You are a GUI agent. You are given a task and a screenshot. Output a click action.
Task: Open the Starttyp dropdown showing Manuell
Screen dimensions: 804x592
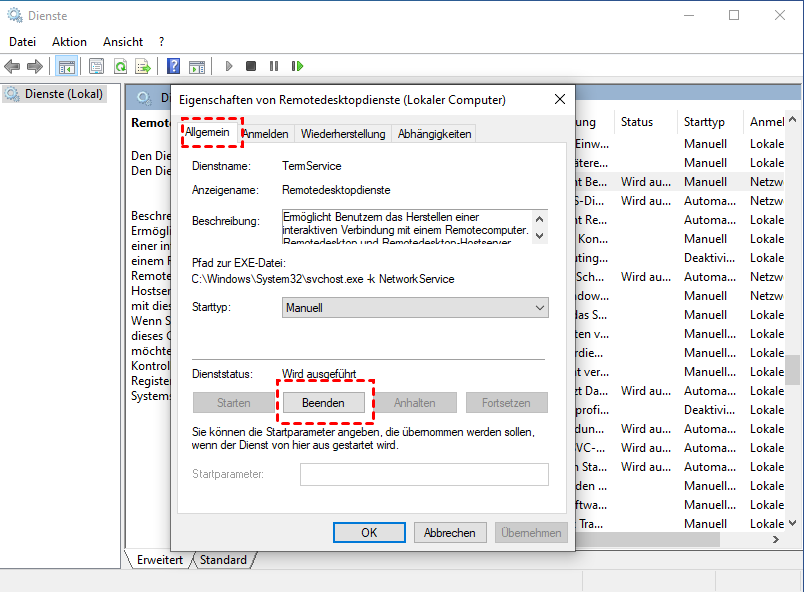(415, 308)
